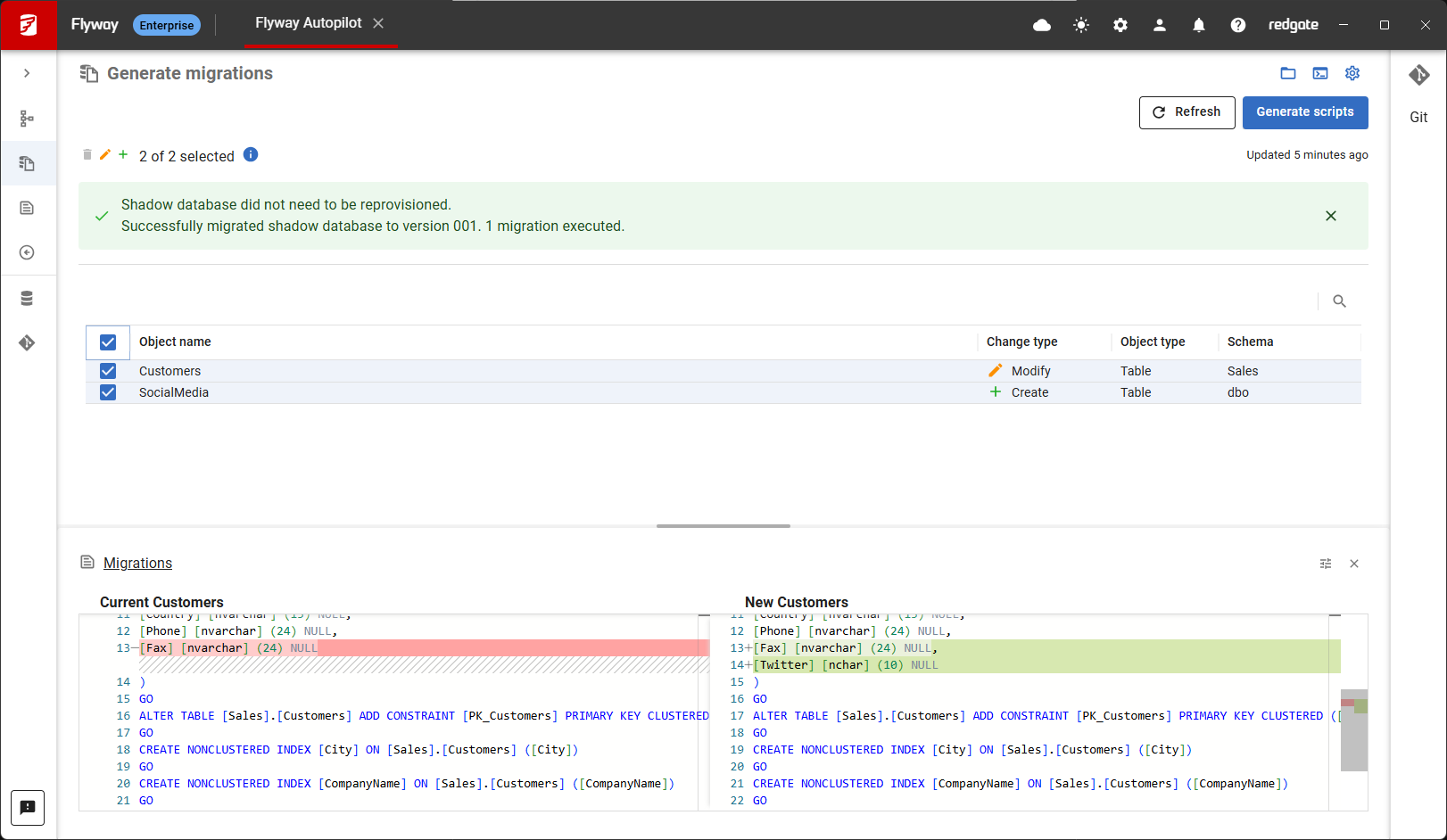The image size is (1447, 840).
Task: Sort by Object name column
Action: [175, 342]
